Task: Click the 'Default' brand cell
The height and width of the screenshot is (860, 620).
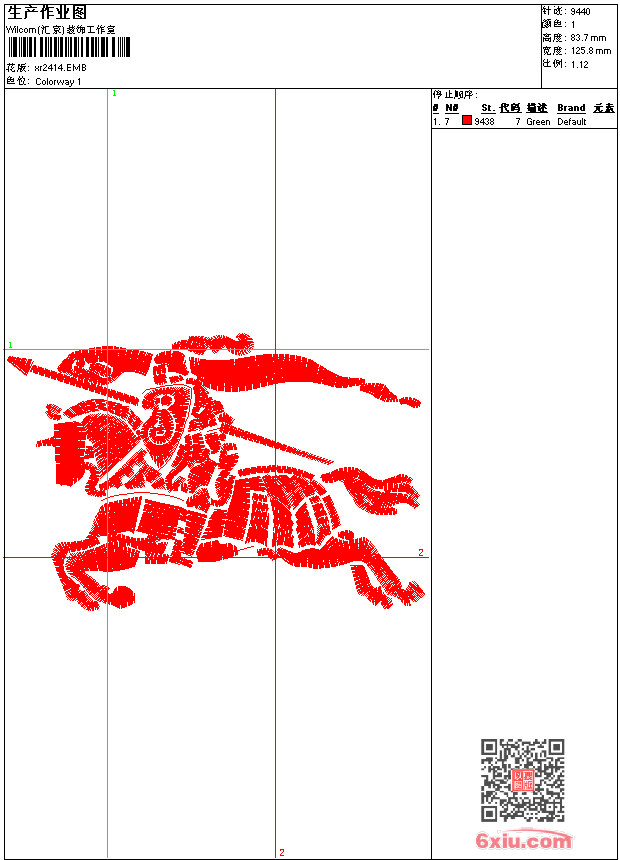Action: click(572, 122)
